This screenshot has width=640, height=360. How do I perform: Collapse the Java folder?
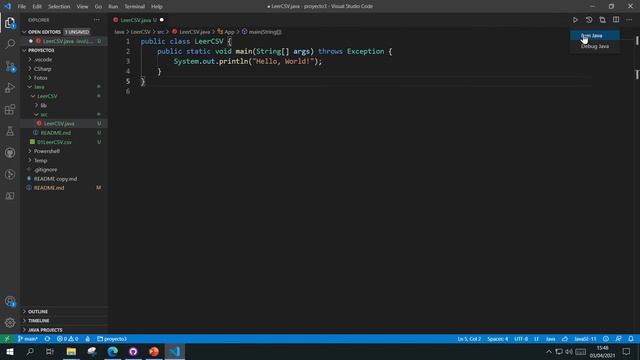tap(39, 87)
